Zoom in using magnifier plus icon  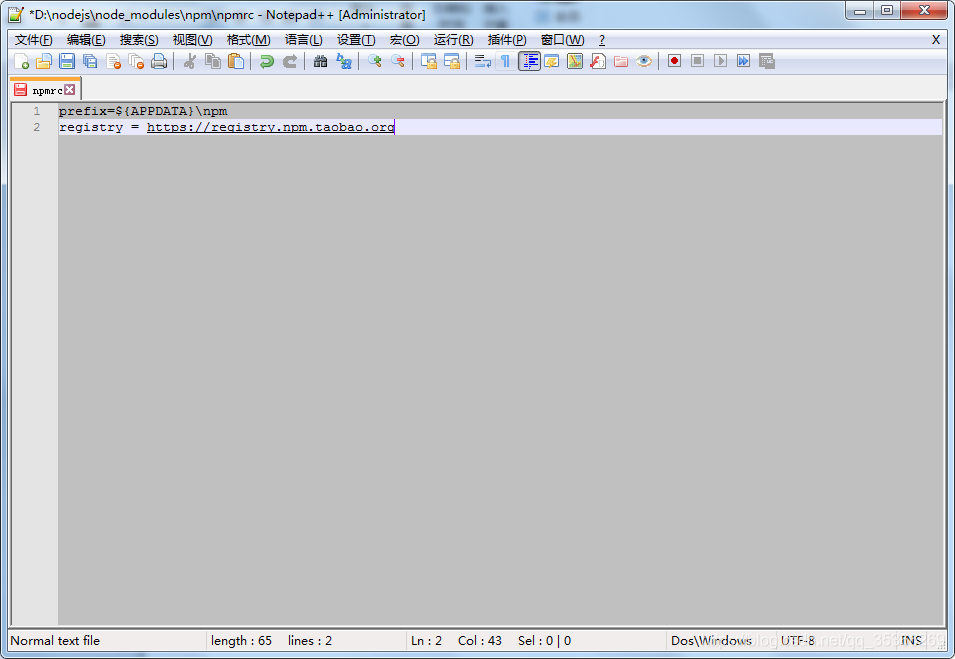[375, 62]
